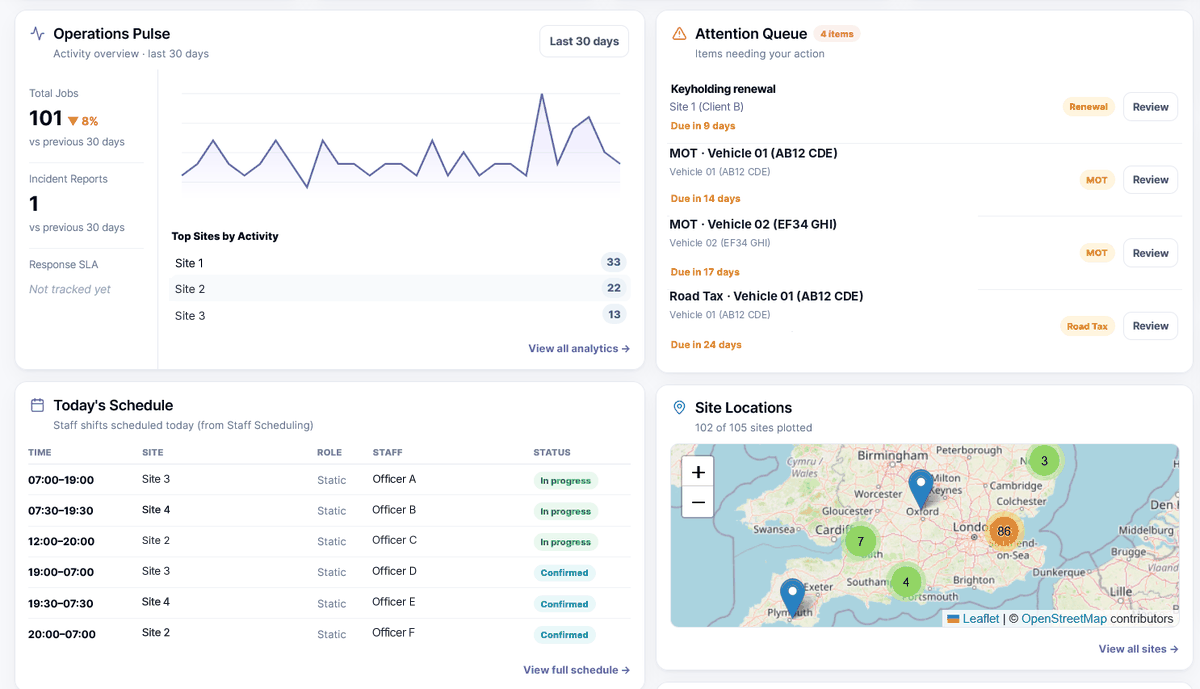
Task: Click the Today's Schedule calendar icon
Action: (x=38, y=405)
